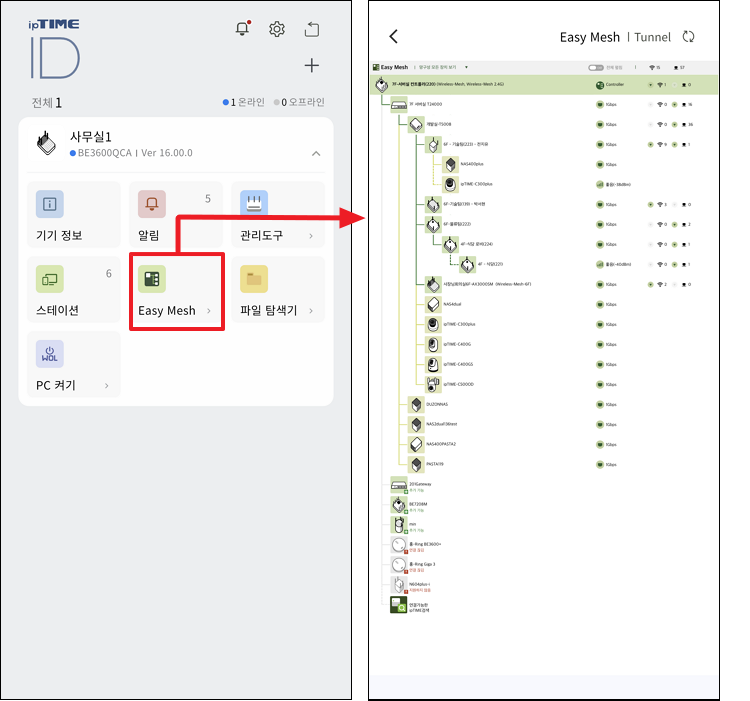Refresh the Easy Mesh view

688,37
